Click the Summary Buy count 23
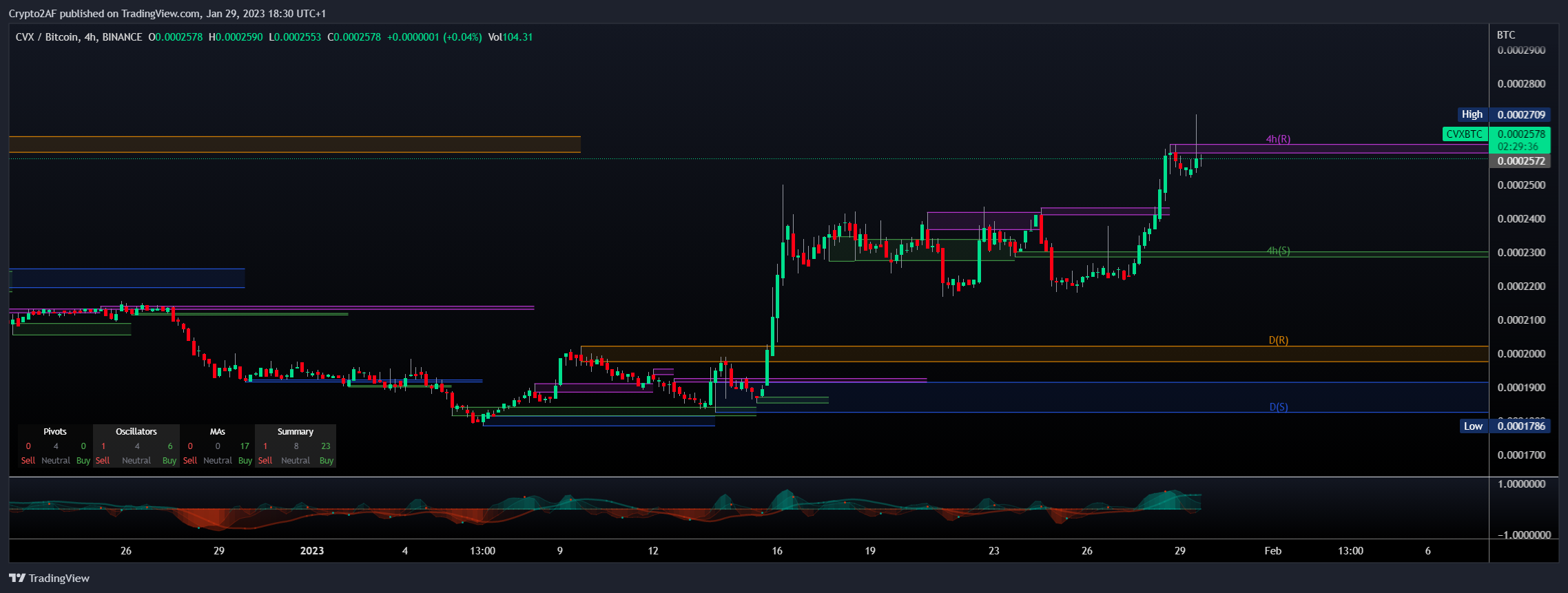This screenshot has height=593, width=1568. pos(326,446)
